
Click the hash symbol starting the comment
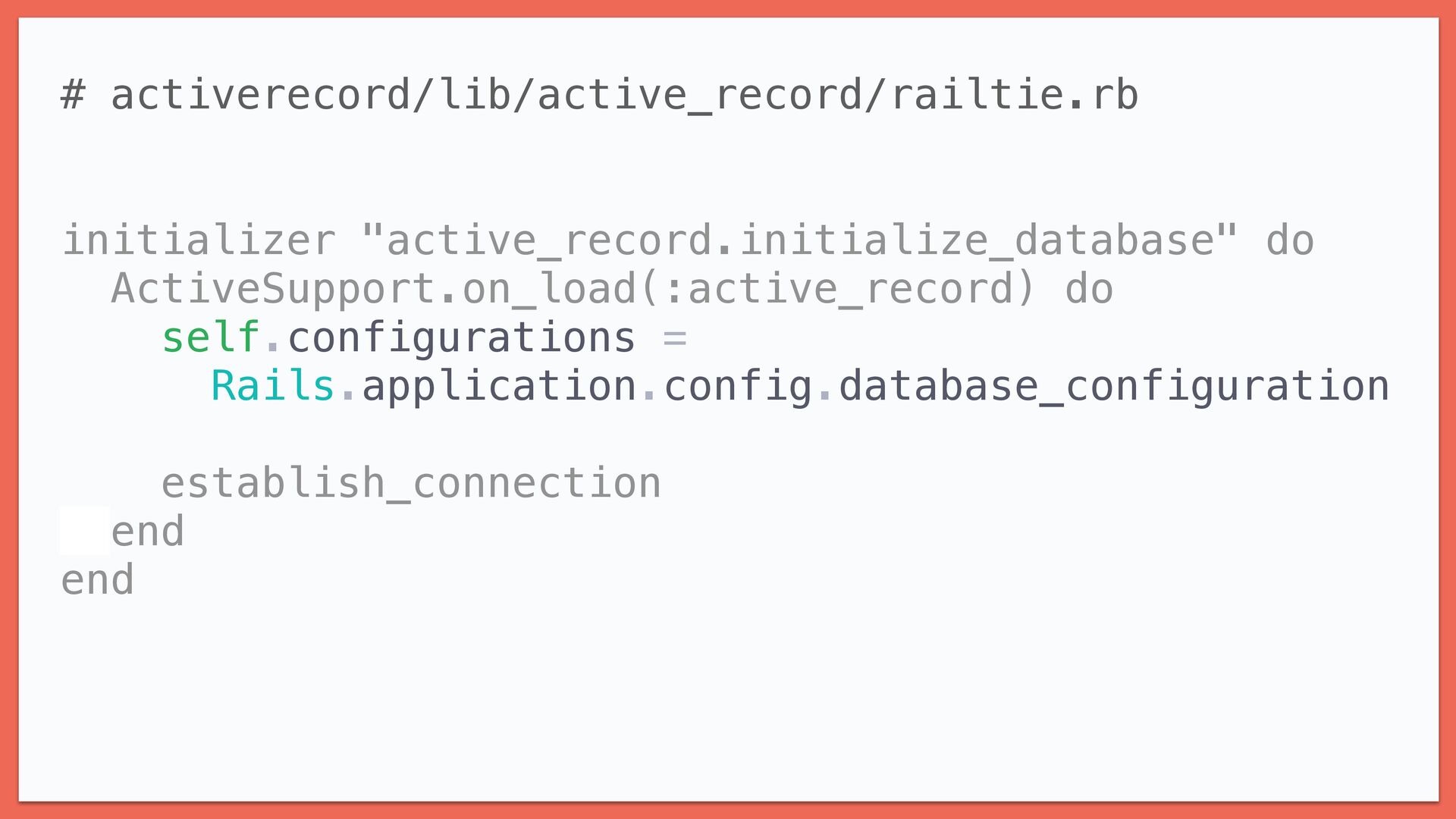point(73,96)
